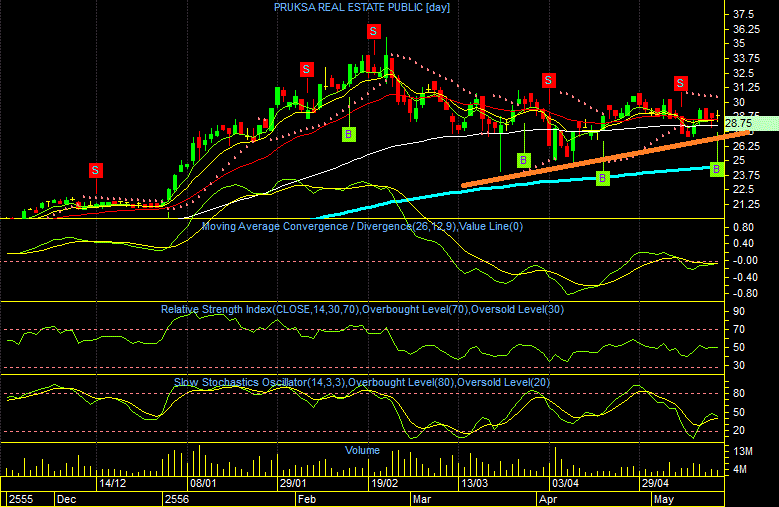Image resolution: width=779 pixels, height=507 pixels.
Task: Click the 33.75 price axis value
Action: click(746, 59)
